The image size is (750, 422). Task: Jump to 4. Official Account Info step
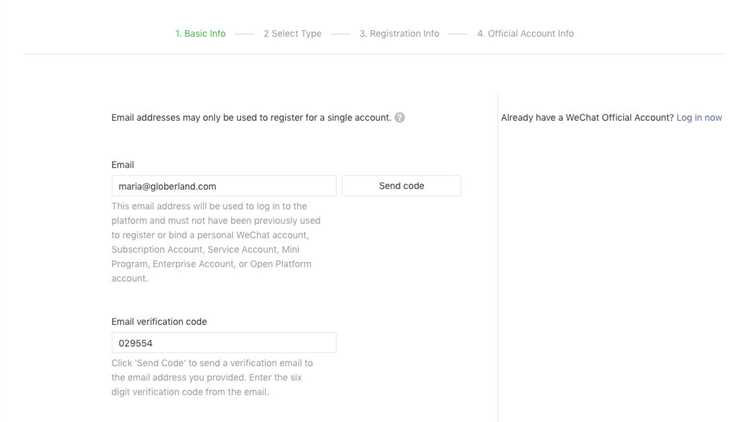(525, 33)
